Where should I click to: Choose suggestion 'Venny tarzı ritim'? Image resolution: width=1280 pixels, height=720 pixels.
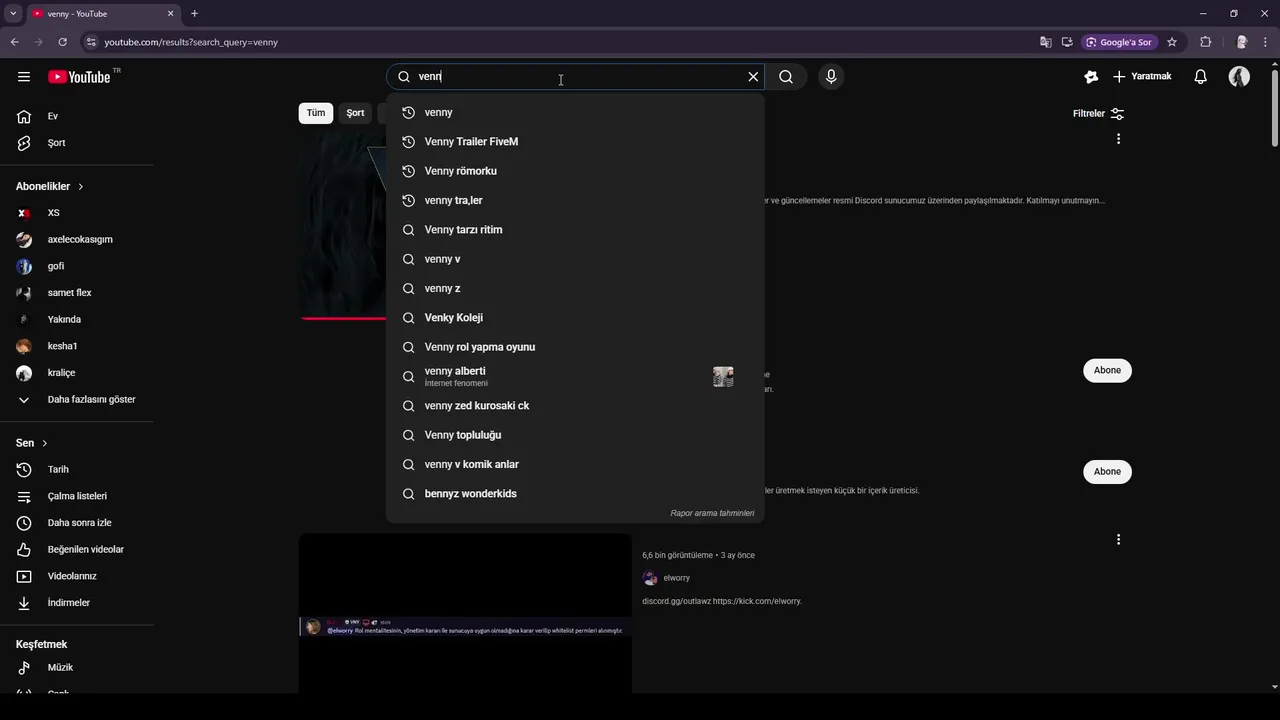tap(575, 230)
